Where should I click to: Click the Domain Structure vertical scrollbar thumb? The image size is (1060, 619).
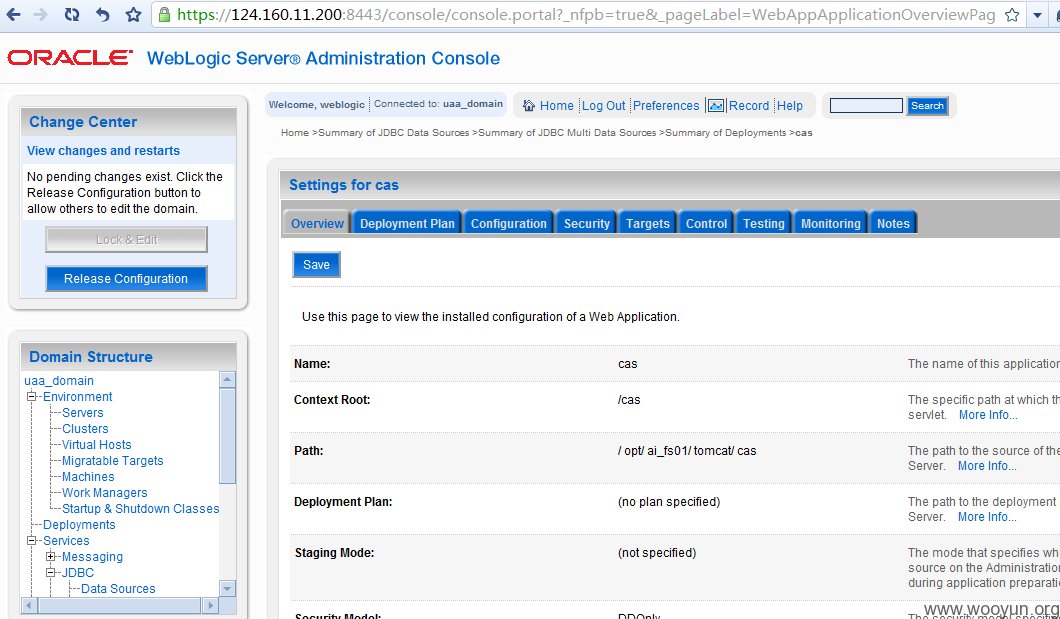(x=227, y=436)
